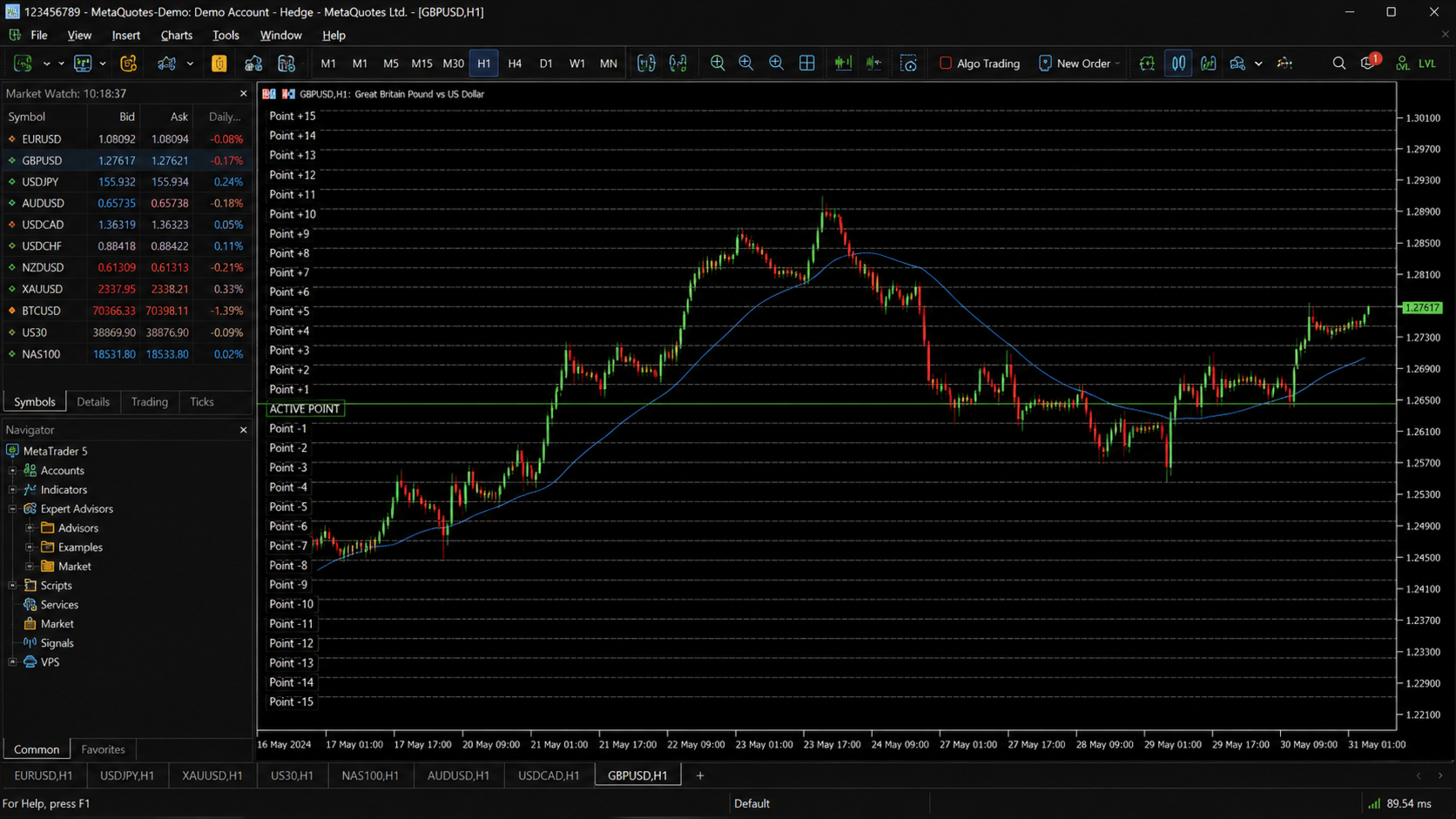Image resolution: width=1456 pixels, height=819 pixels.
Task: Open the Charts menu
Action: pyautogui.click(x=176, y=35)
